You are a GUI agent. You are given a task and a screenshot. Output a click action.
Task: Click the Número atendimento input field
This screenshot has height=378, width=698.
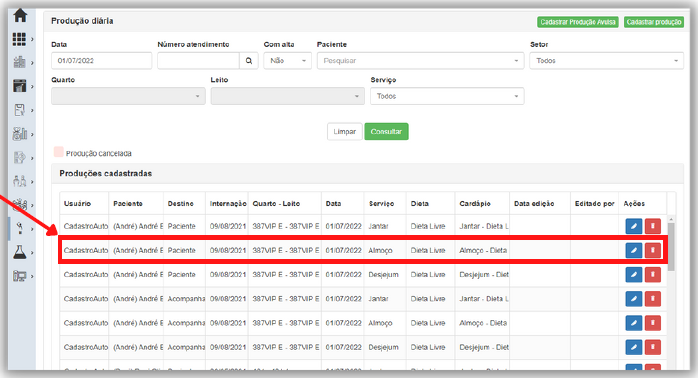198,61
